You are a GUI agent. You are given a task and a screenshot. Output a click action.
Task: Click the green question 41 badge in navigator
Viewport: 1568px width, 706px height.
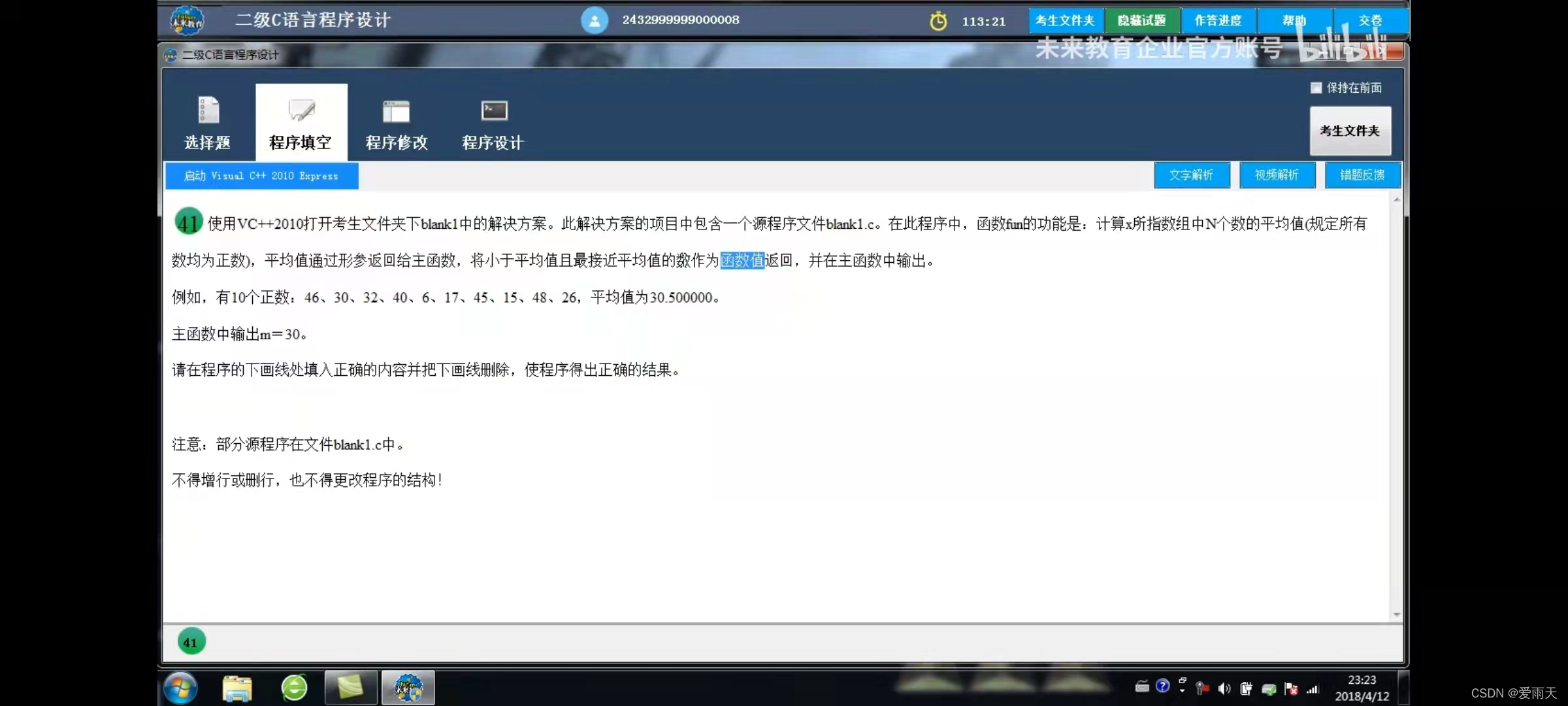[x=191, y=642]
